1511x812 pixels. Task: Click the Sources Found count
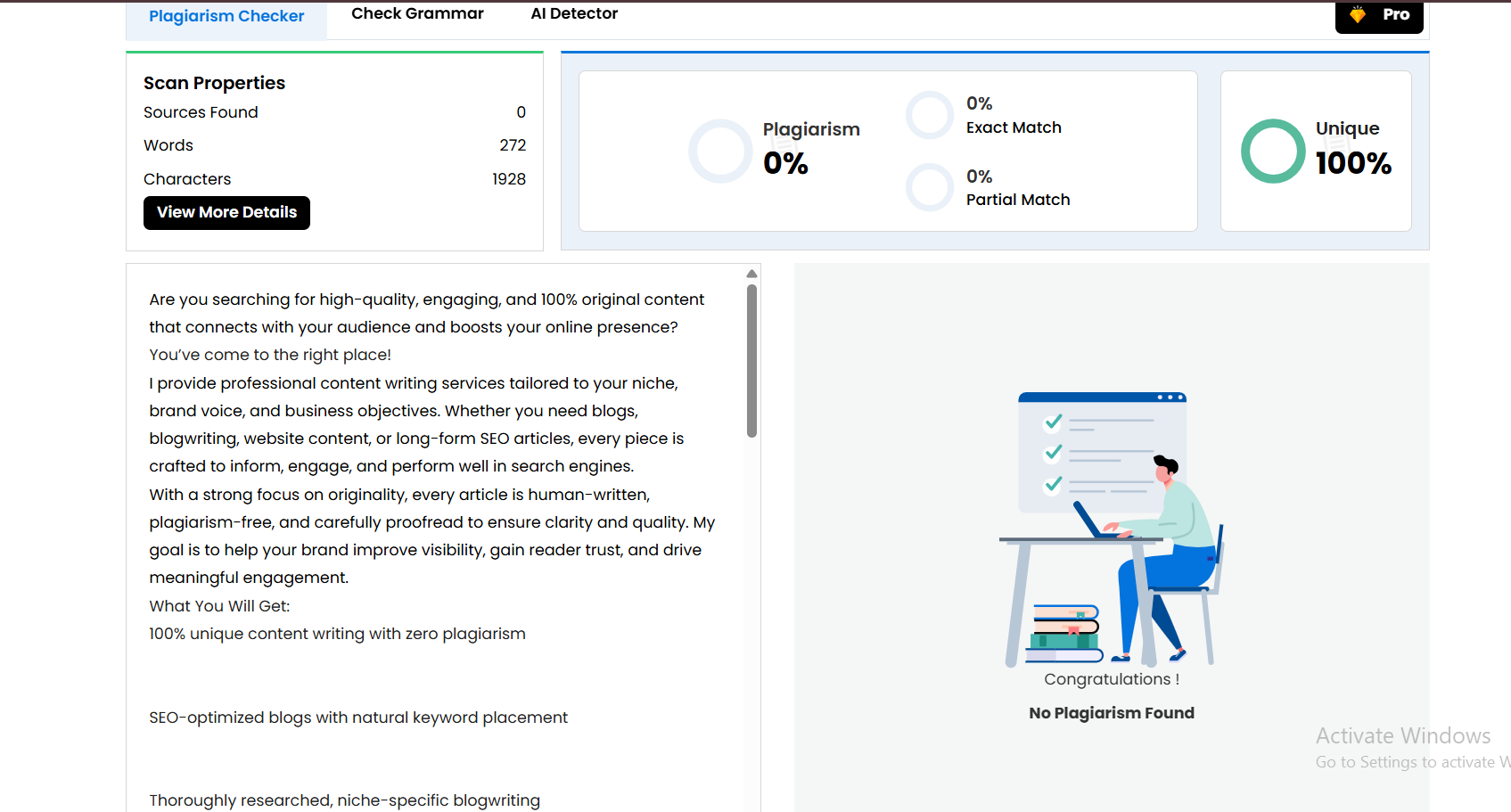coord(521,112)
